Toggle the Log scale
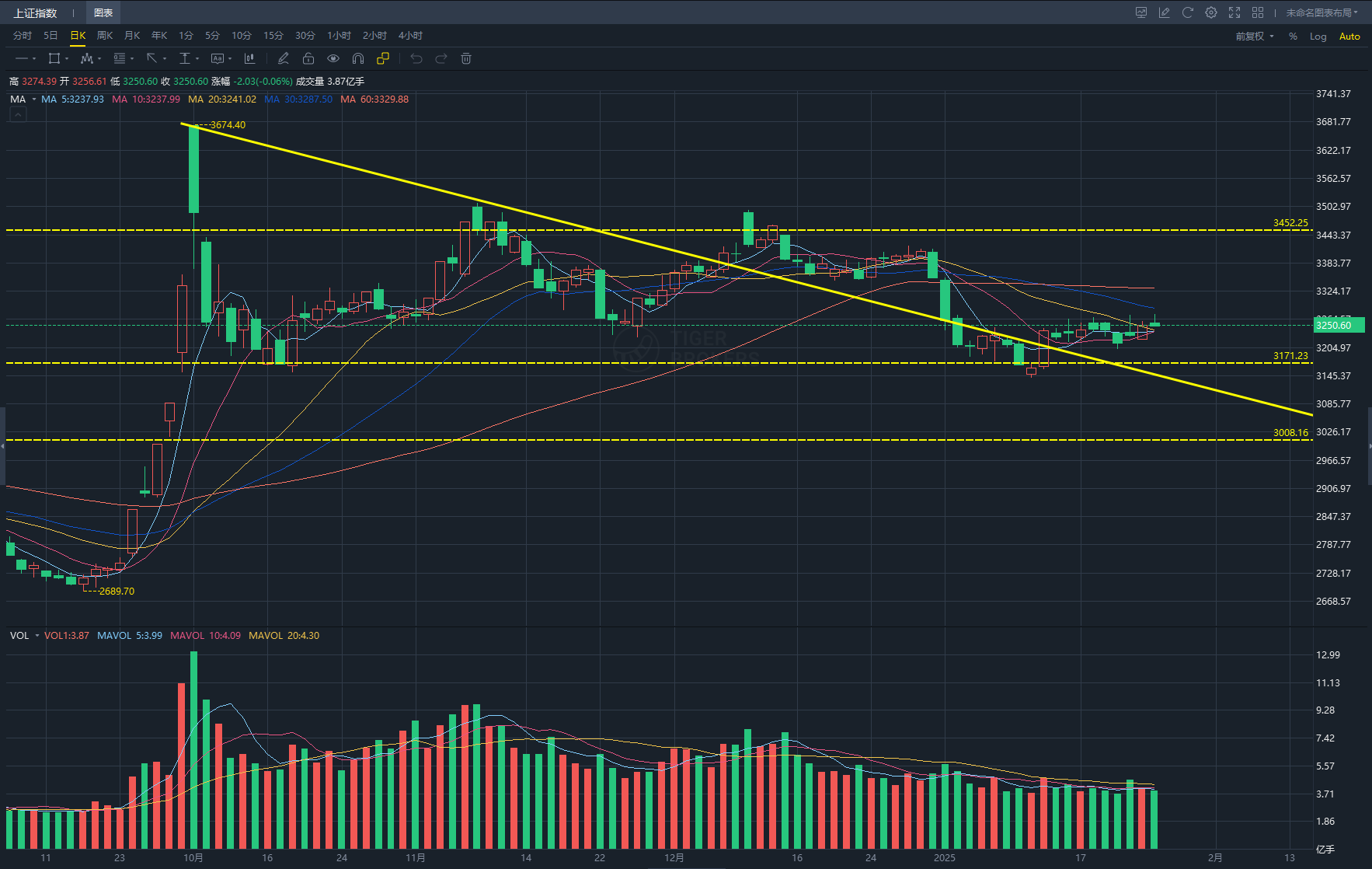Screen dimensions: 1372x869 1318,37
